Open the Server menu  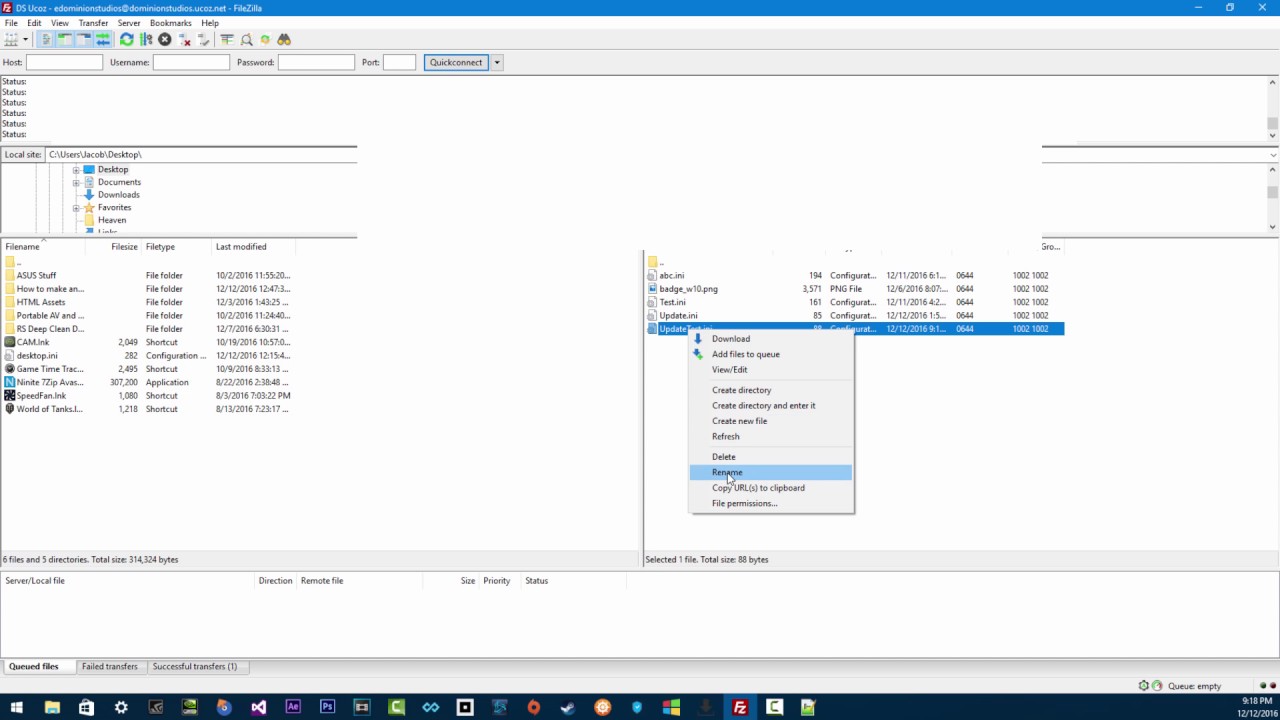[x=129, y=23]
